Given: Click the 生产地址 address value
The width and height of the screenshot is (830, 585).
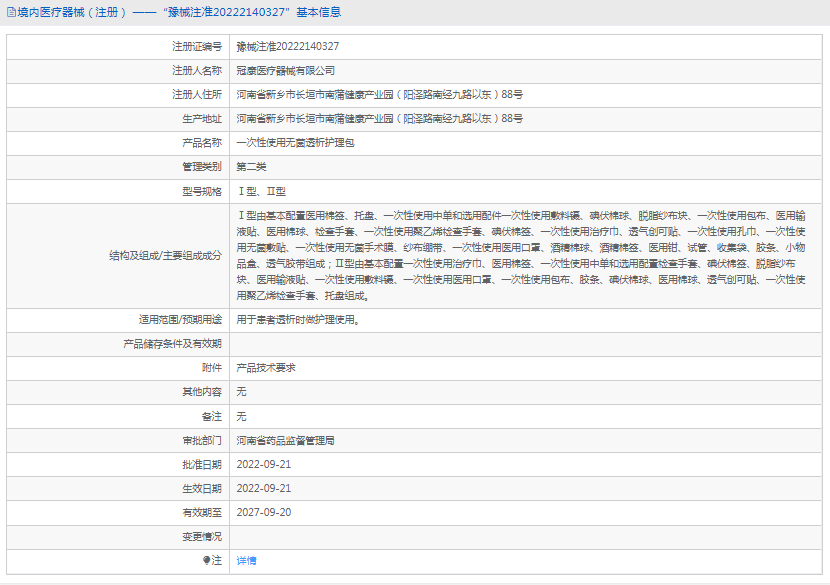Looking at the screenshot, I should [x=380, y=119].
